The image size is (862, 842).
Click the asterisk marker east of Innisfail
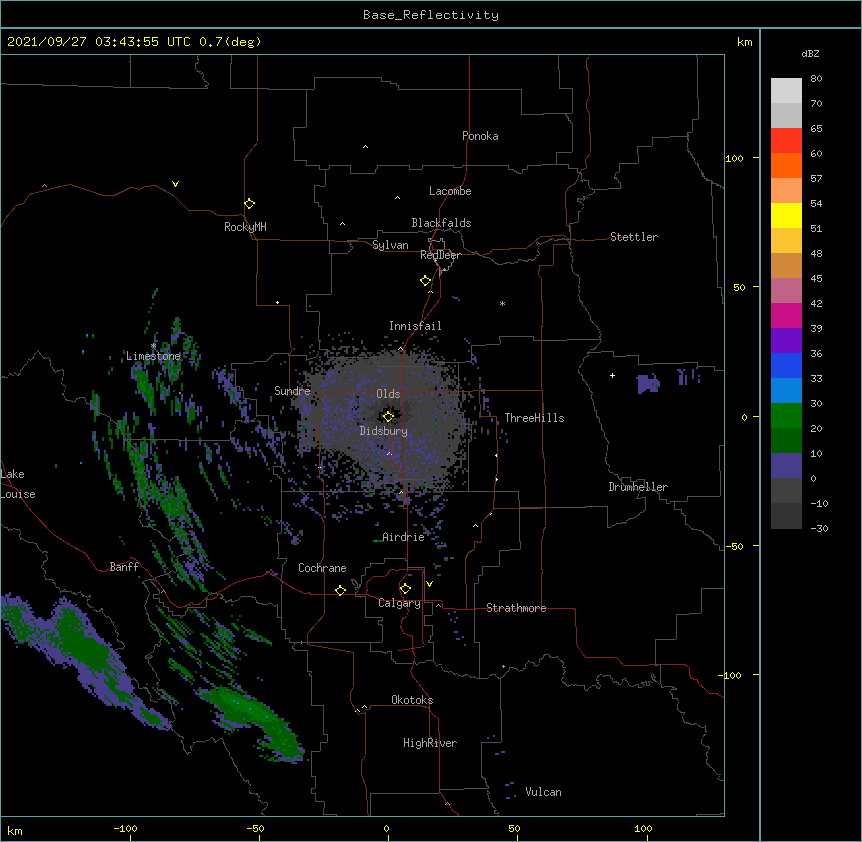point(502,303)
